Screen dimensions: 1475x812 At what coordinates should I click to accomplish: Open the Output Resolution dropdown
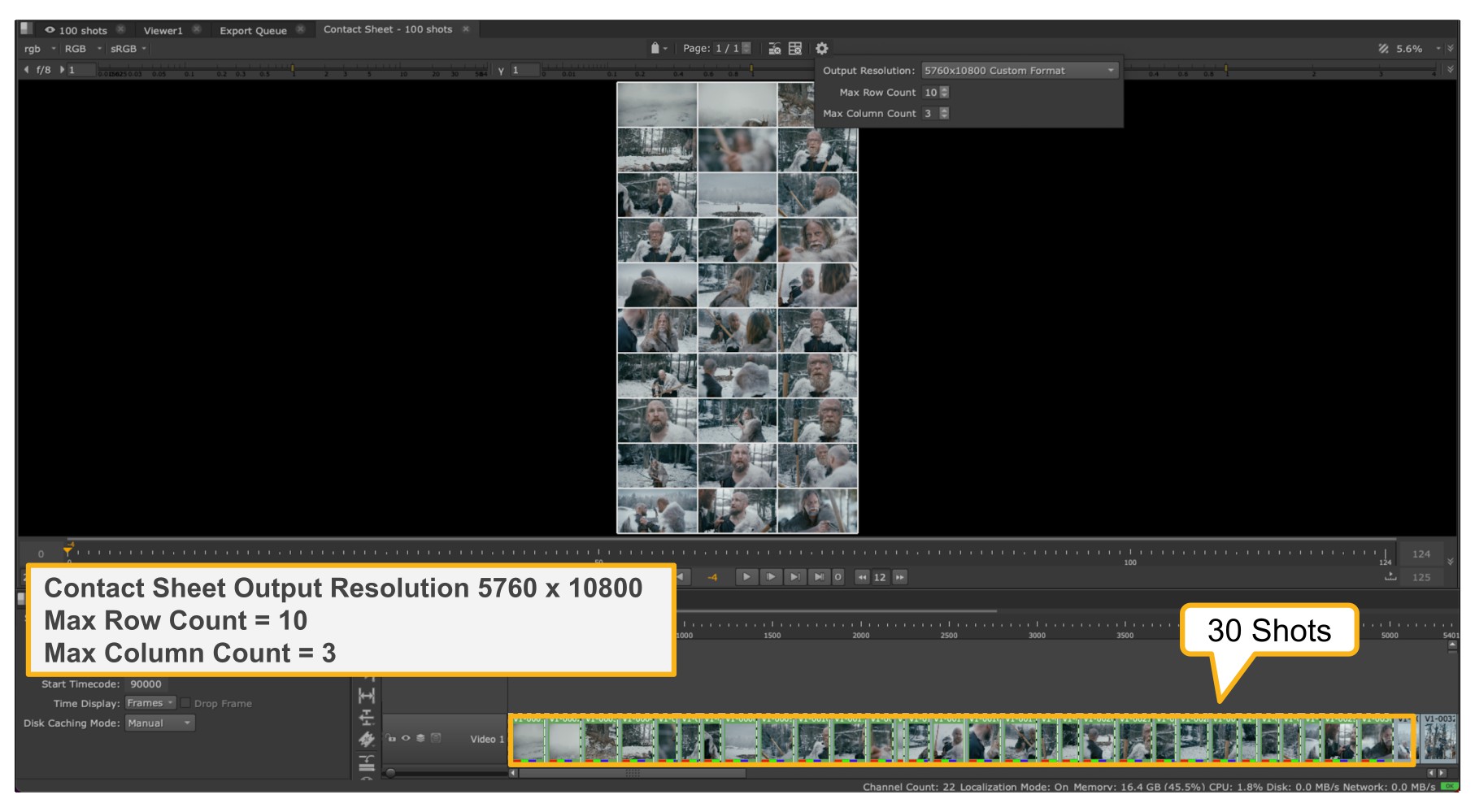click(x=1019, y=71)
